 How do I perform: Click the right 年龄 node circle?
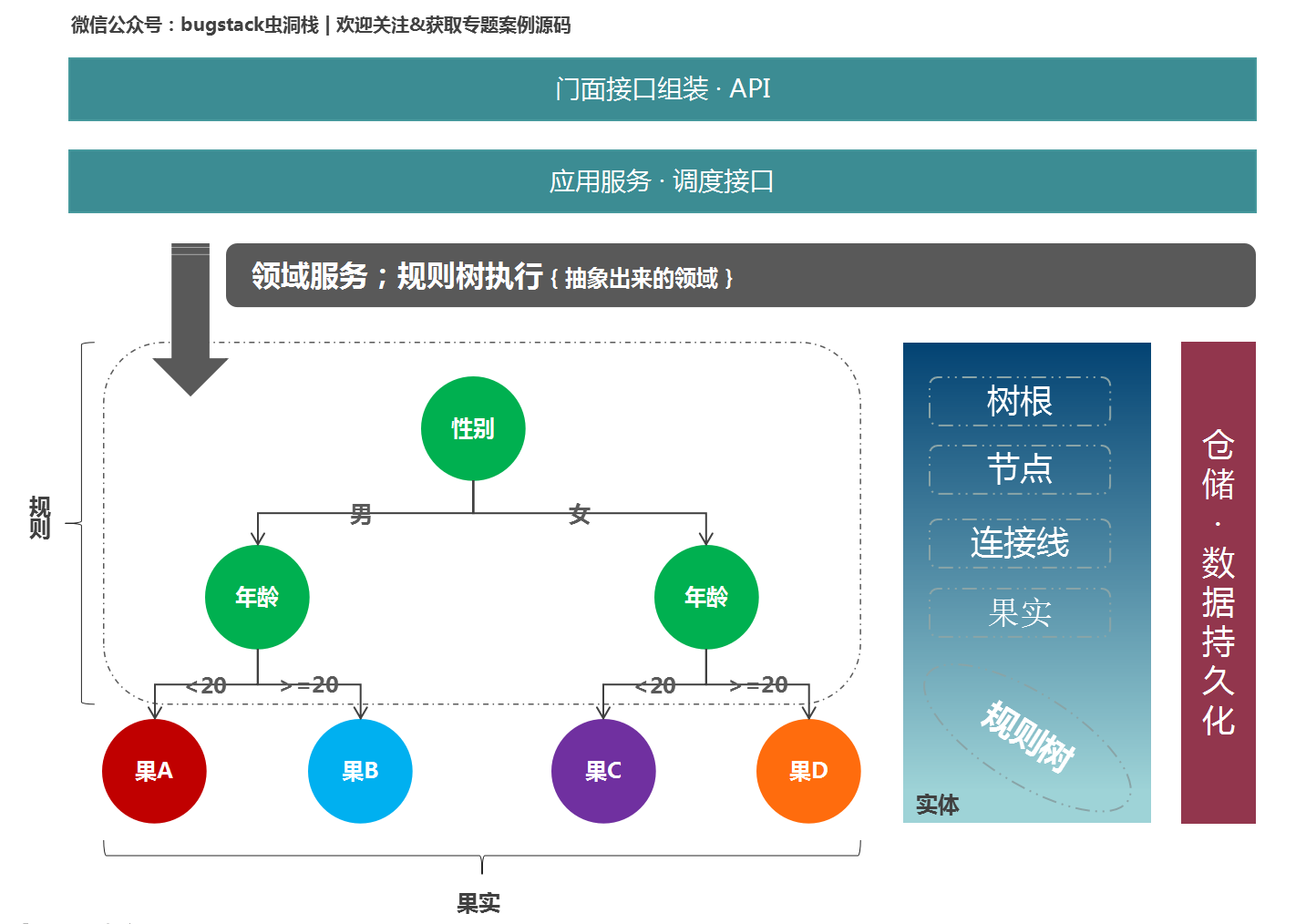click(x=707, y=596)
